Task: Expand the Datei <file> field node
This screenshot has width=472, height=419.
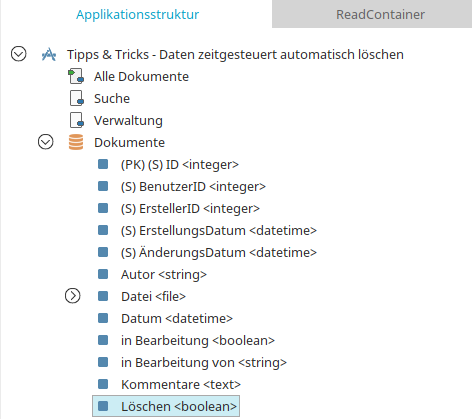Action: point(73,296)
